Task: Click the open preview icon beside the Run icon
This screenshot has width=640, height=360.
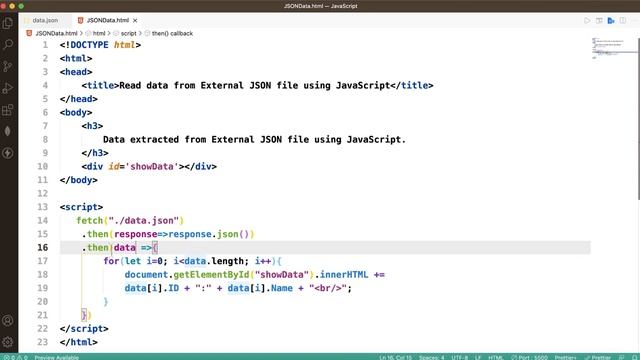Action: pyautogui.click(x=599, y=20)
